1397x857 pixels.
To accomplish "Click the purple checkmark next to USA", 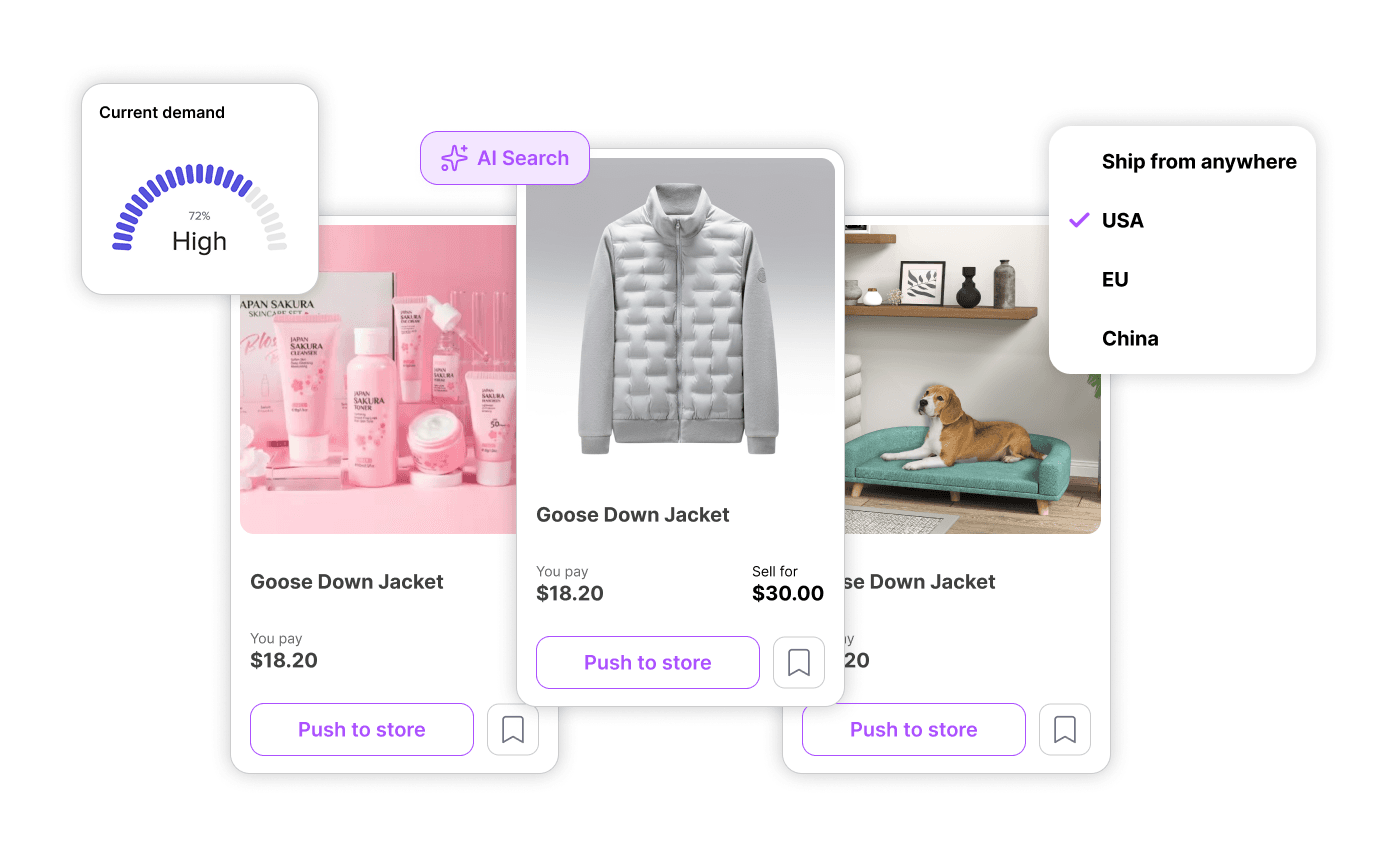I will click(1077, 220).
